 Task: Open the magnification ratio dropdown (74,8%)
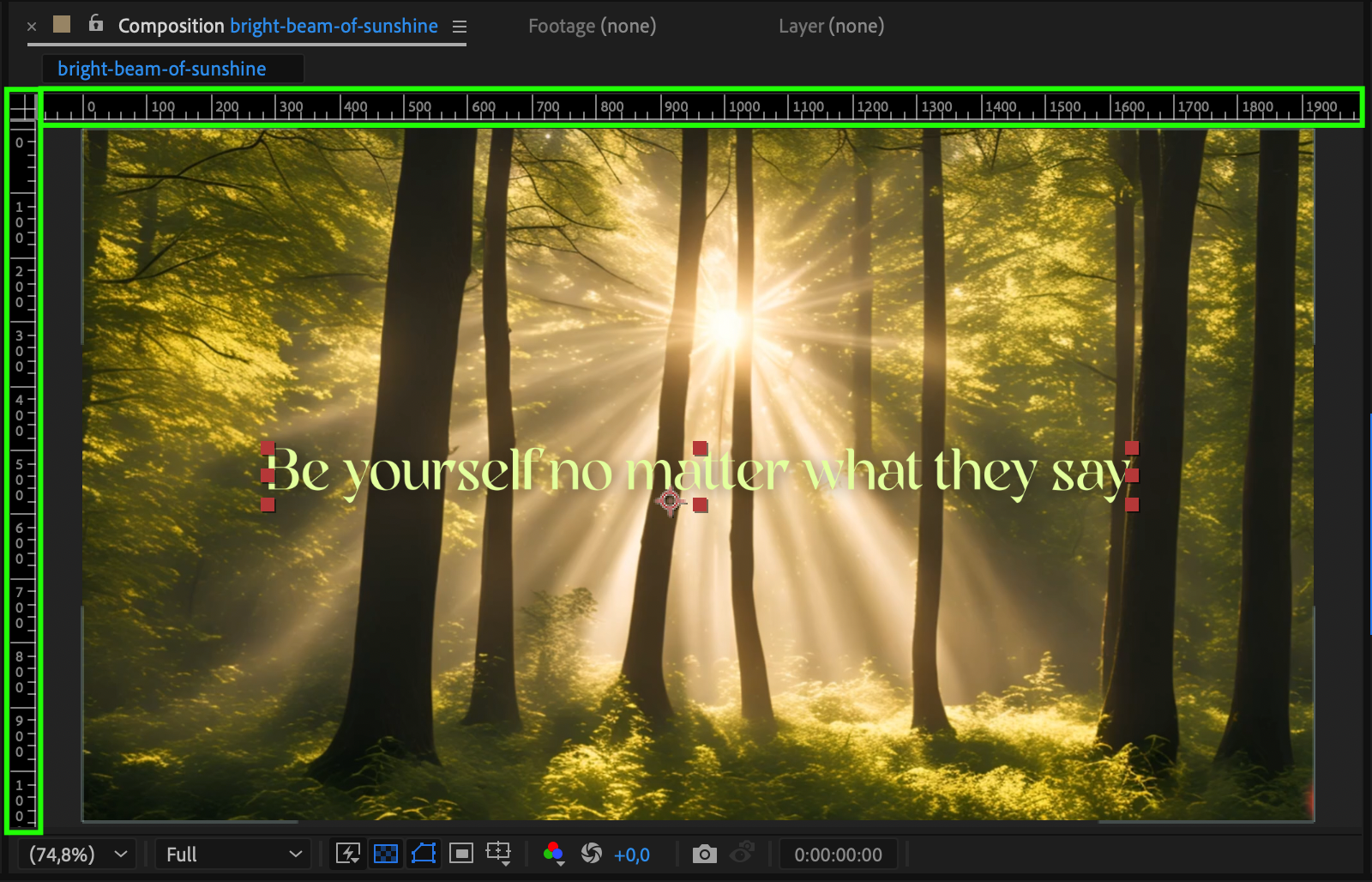point(77,855)
